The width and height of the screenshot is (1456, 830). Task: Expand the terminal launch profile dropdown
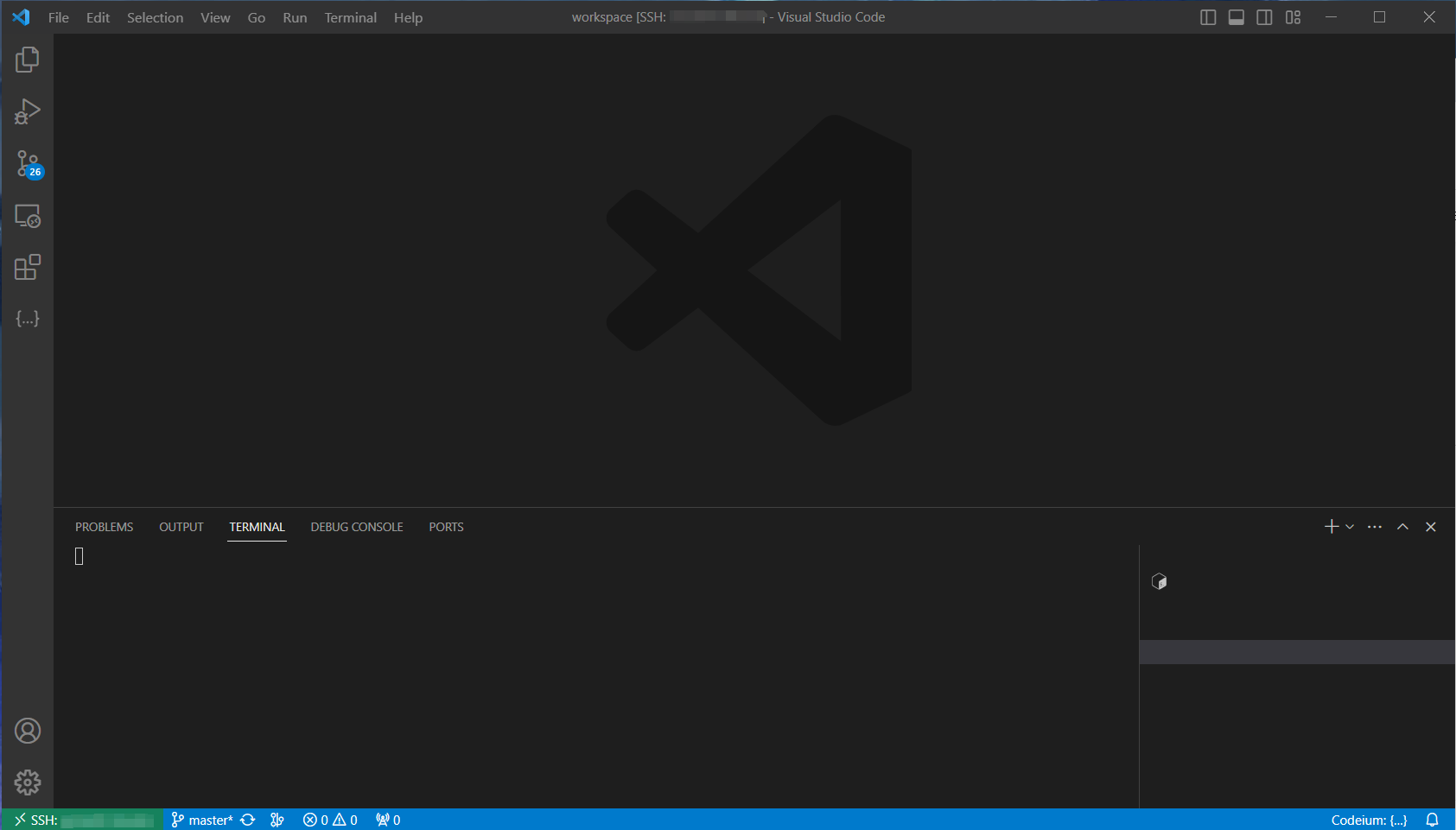pyautogui.click(x=1350, y=527)
